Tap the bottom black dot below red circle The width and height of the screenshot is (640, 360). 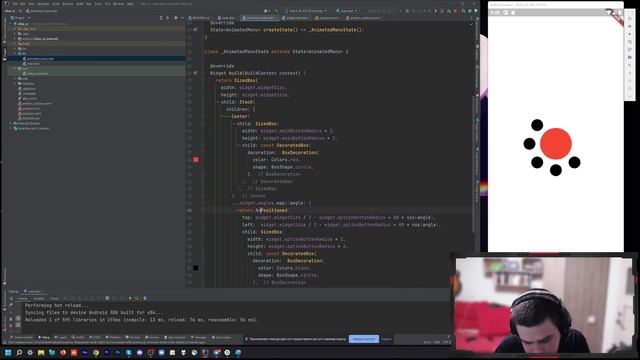point(556,170)
